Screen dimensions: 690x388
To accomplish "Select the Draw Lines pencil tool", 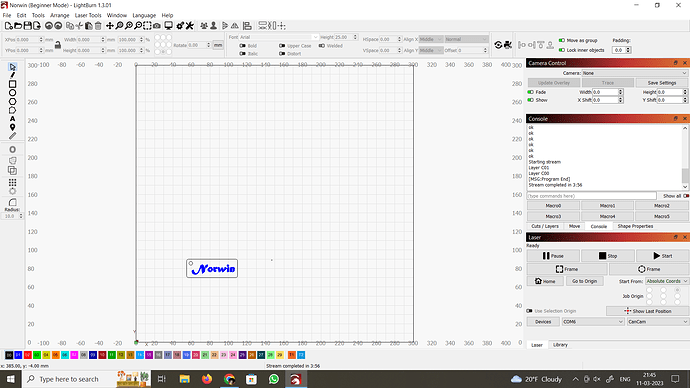I will click(12, 75).
